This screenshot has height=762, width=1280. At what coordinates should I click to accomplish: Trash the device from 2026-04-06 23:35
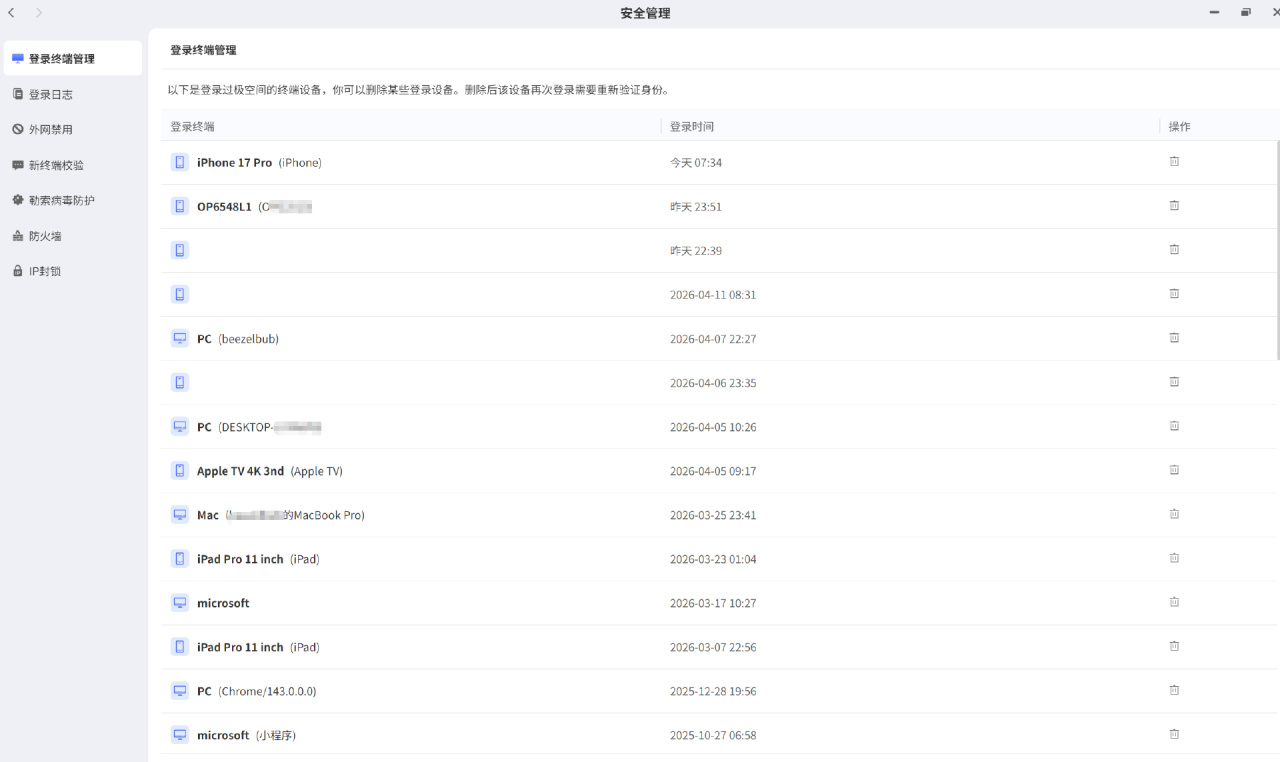(x=1174, y=381)
